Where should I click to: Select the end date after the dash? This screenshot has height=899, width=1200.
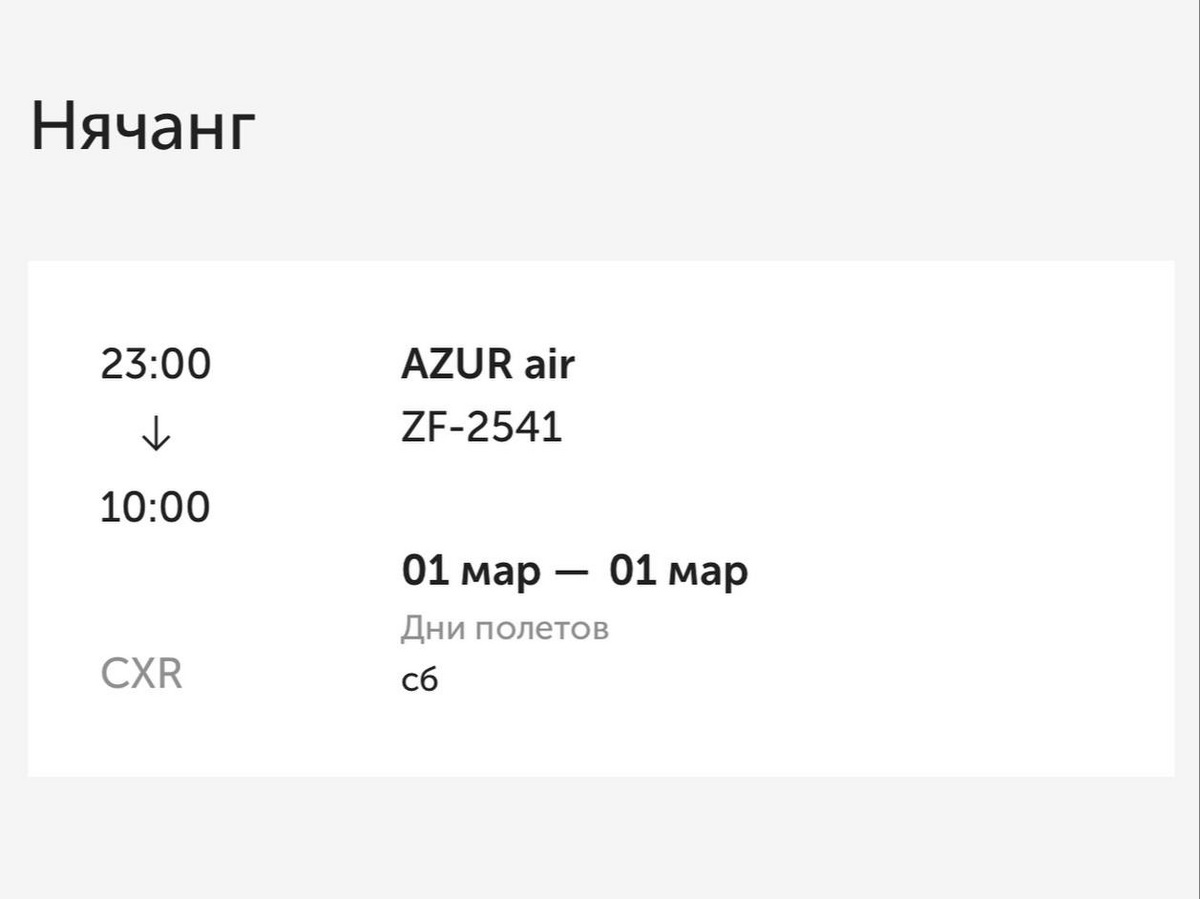click(x=678, y=572)
